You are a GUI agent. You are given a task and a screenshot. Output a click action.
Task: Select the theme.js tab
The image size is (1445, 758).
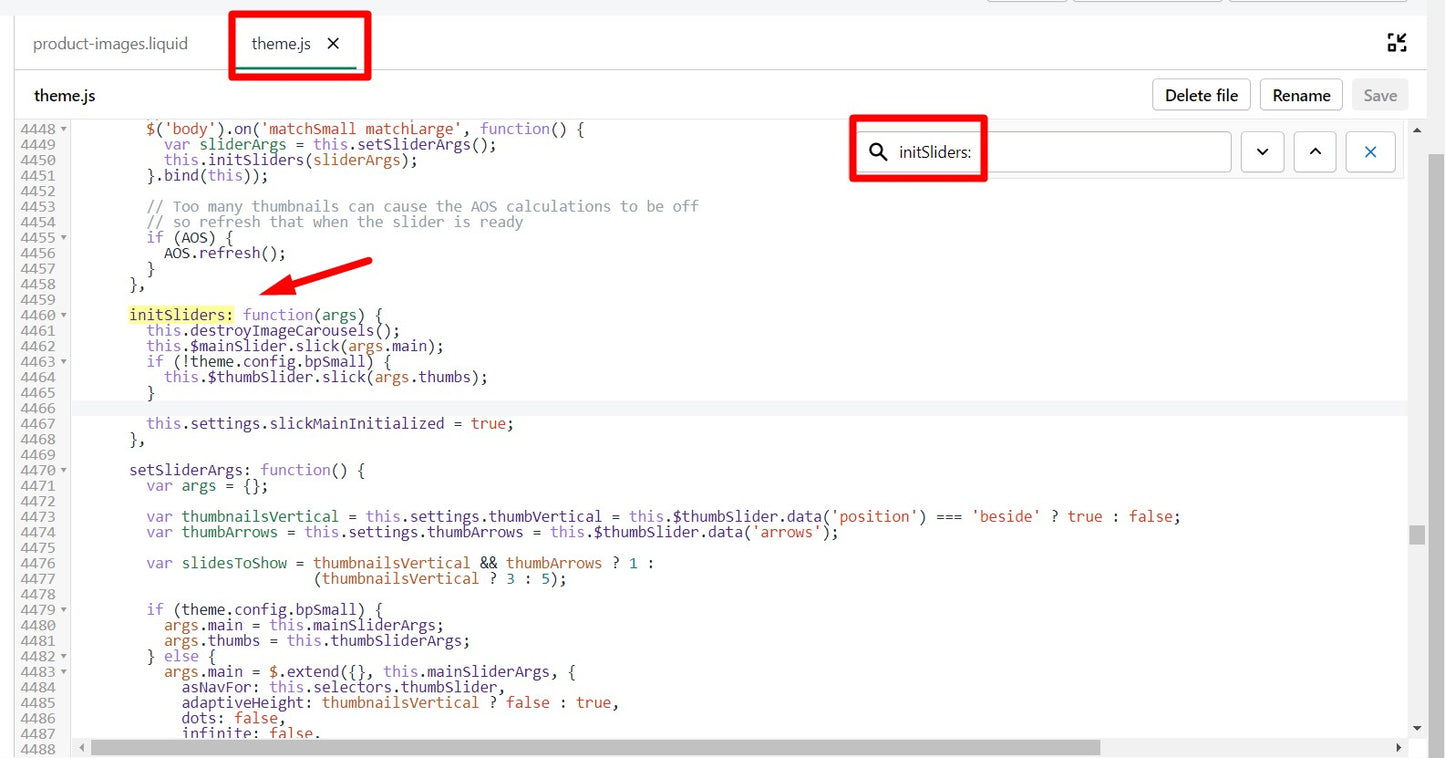(x=280, y=44)
